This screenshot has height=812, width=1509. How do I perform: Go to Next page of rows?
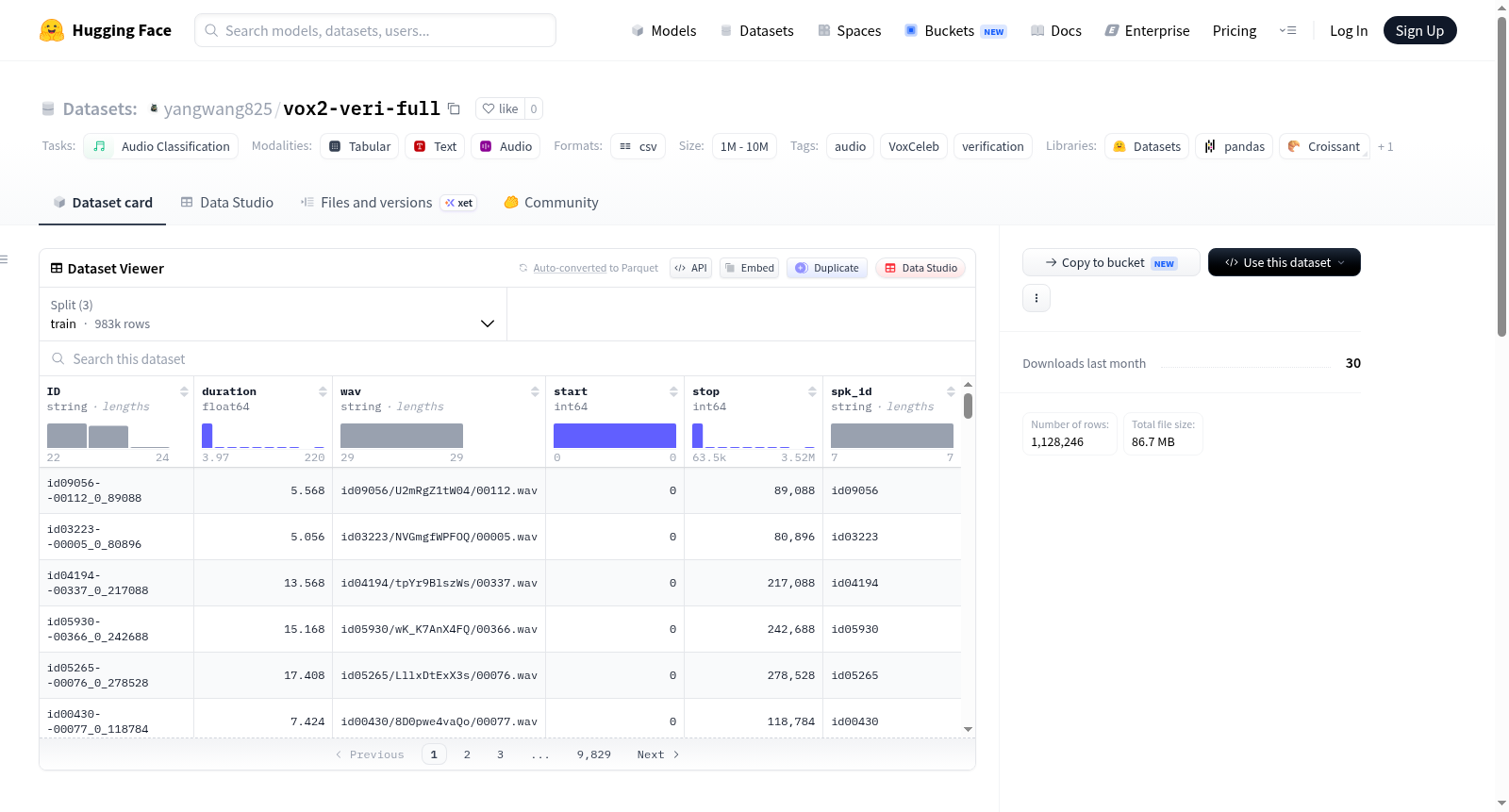coord(657,754)
